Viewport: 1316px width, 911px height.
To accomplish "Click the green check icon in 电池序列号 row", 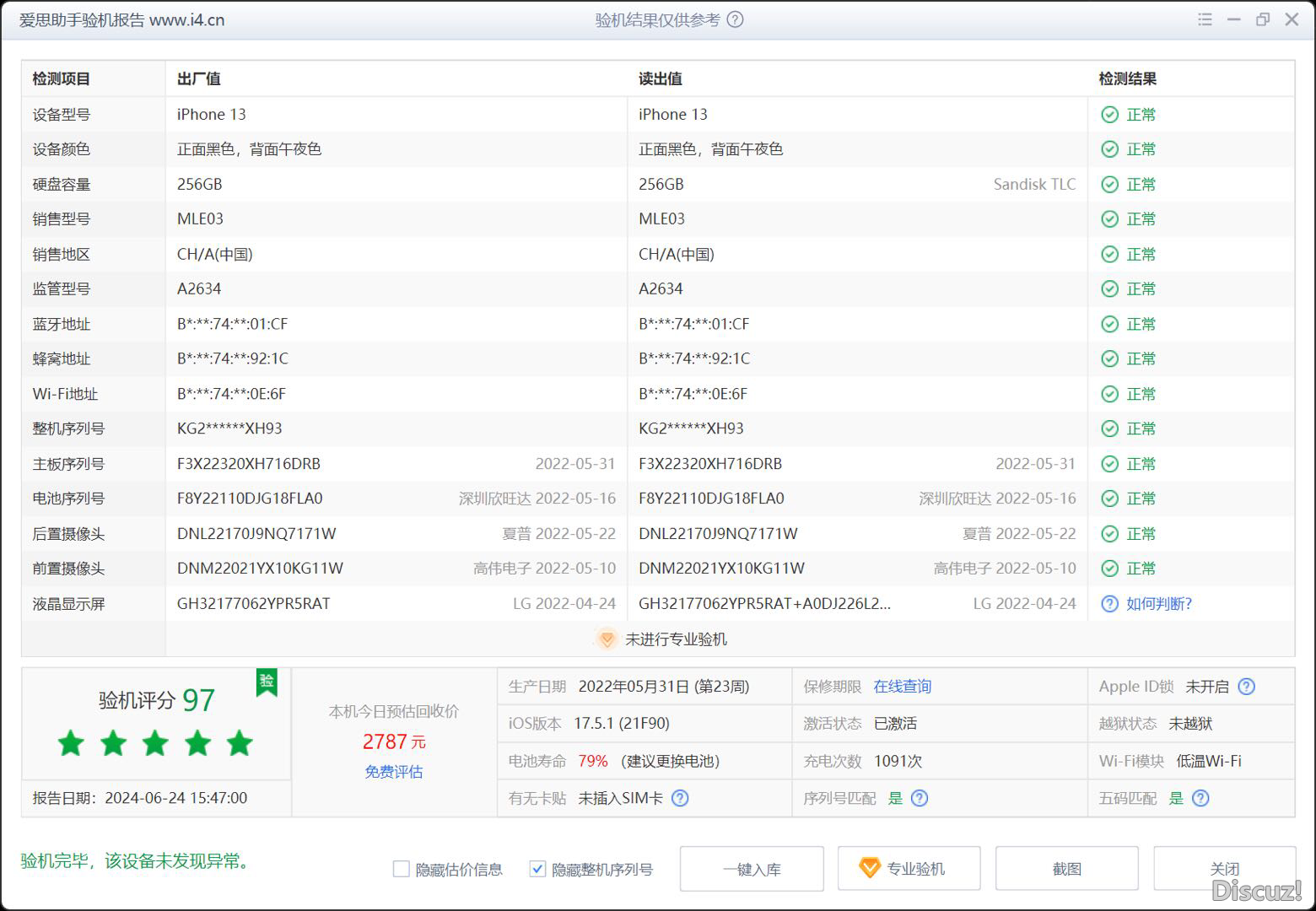I will (1109, 499).
